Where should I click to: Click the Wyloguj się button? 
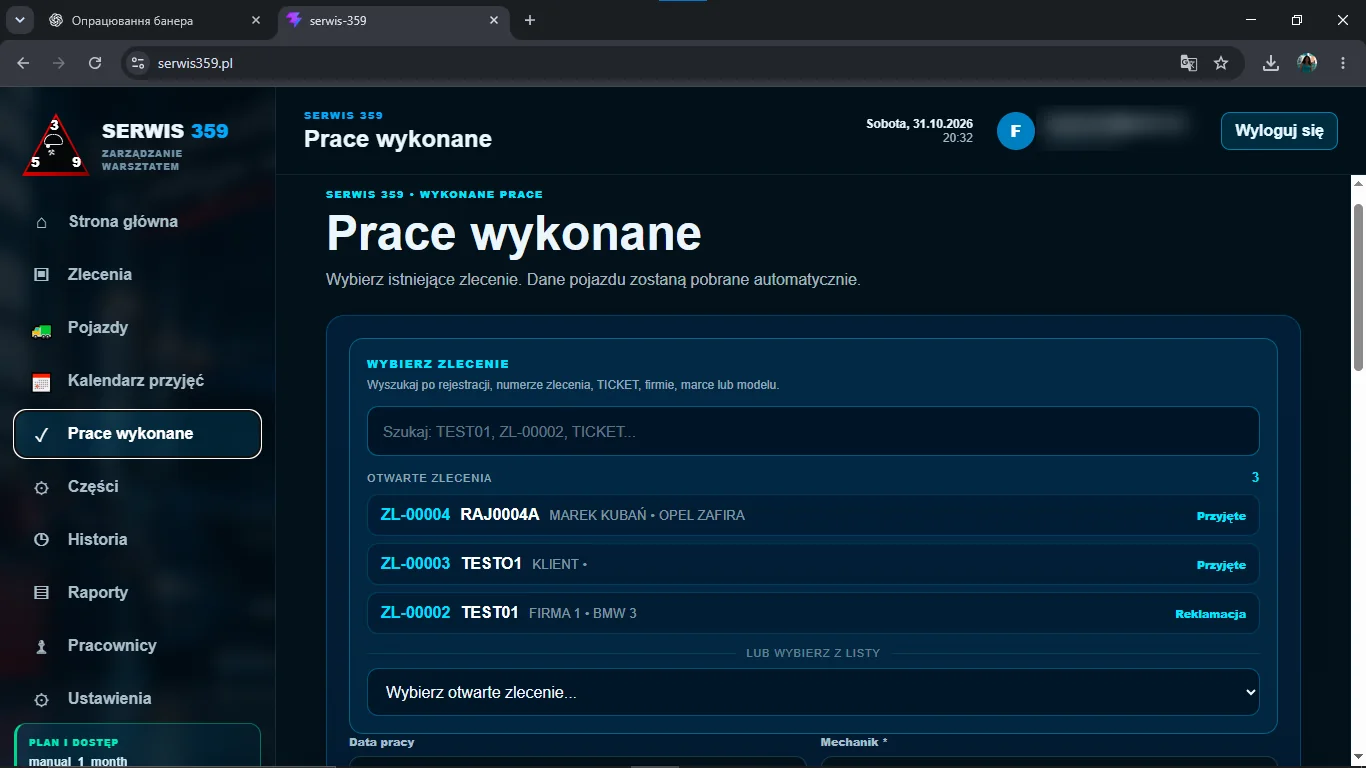[x=1279, y=131]
